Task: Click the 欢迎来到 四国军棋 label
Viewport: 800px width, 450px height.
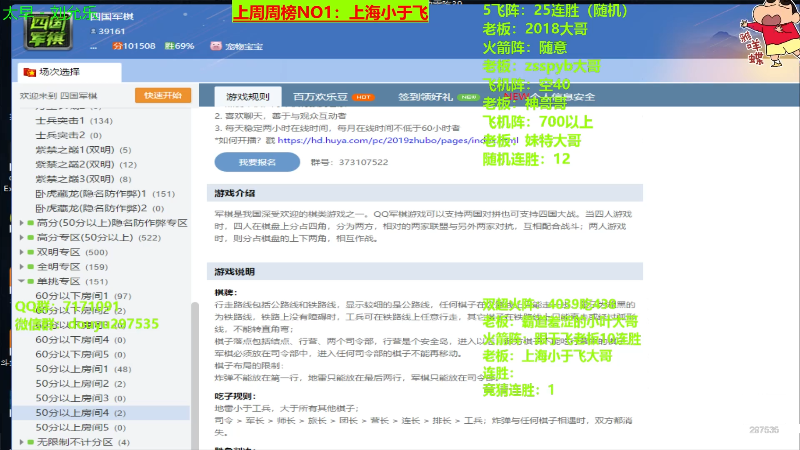Action: pos(58,96)
